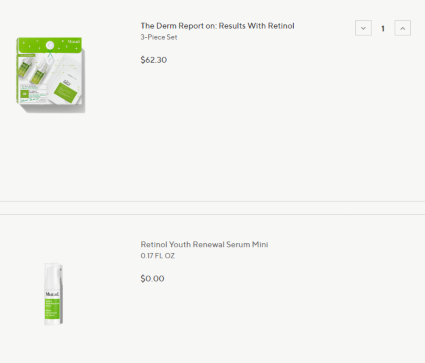Click the divider between the two cart items

point(212,208)
